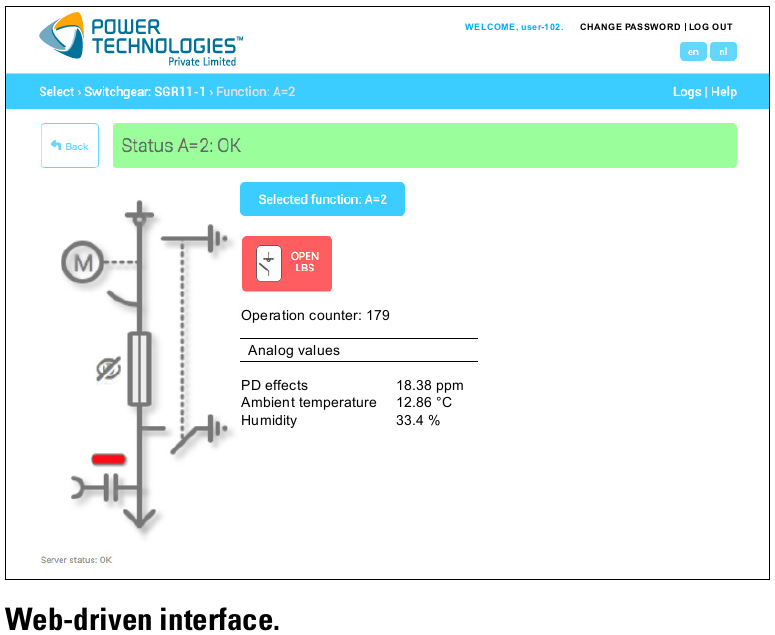
Task: Switch language to English with en button
Action: click(x=693, y=52)
